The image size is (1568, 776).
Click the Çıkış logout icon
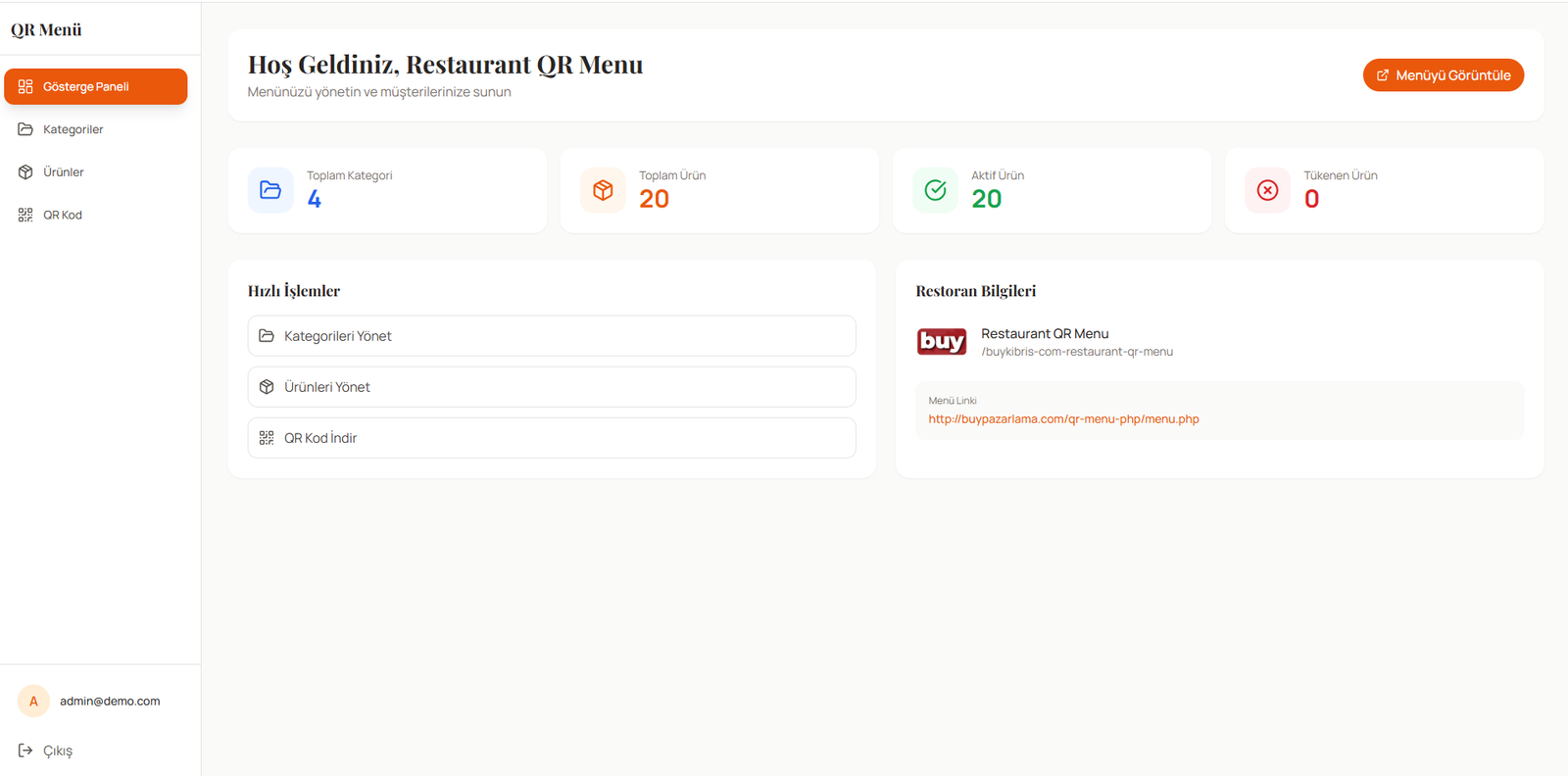[x=25, y=751]
